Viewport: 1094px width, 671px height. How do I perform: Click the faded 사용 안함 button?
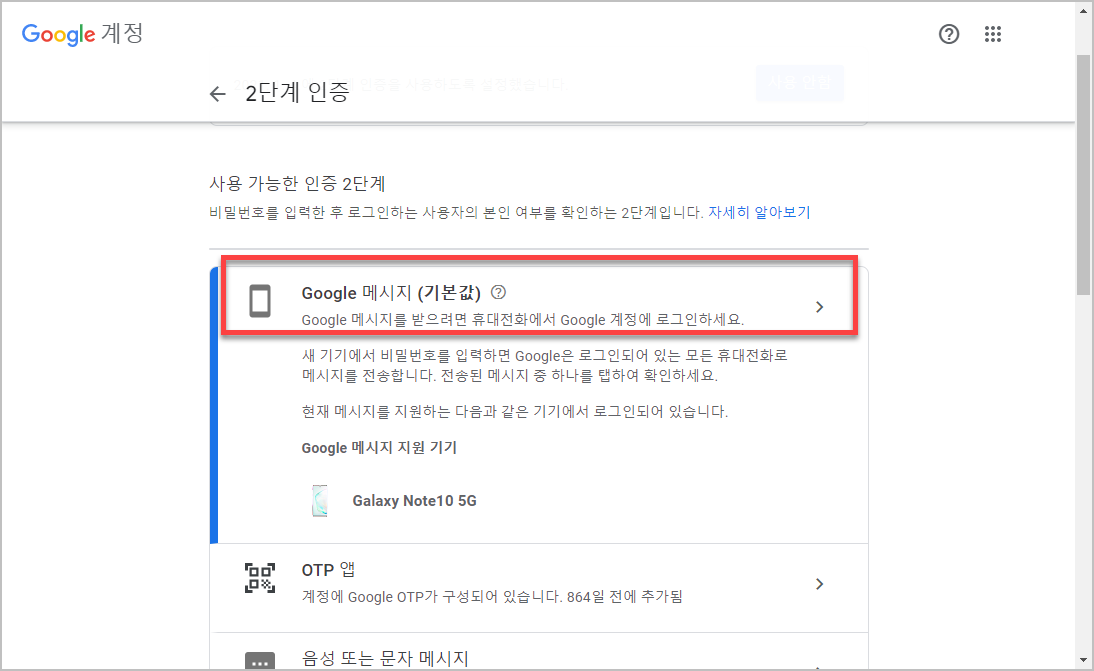[800, 84]
